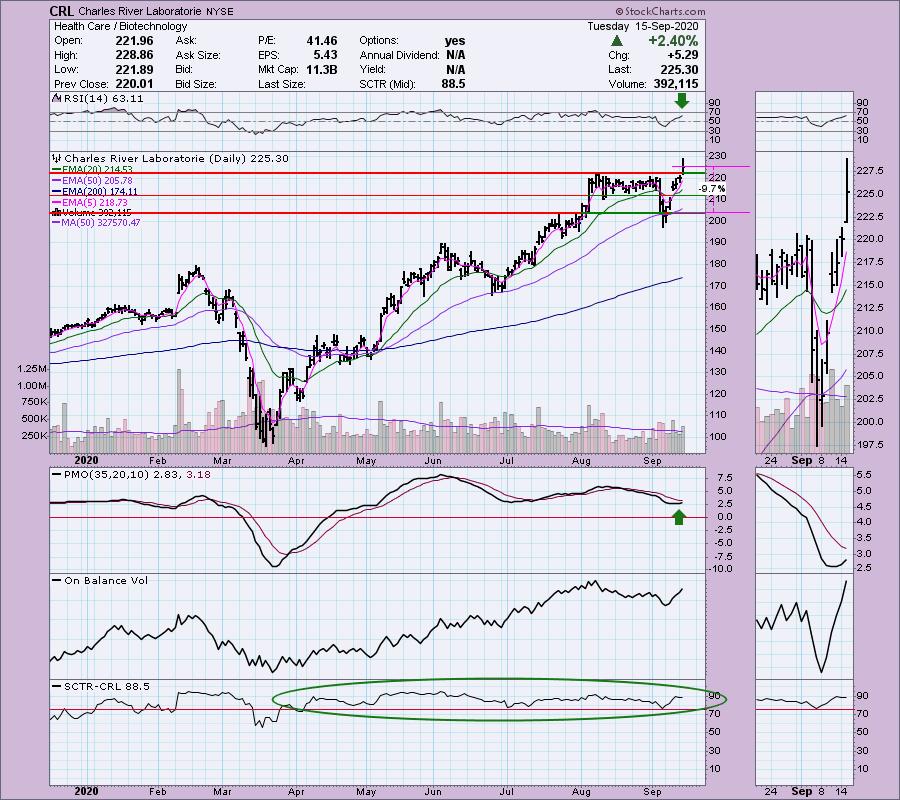The image size is (900, 800).
Task: Click the Sep label in zoom panel axis
Action: 802,460
